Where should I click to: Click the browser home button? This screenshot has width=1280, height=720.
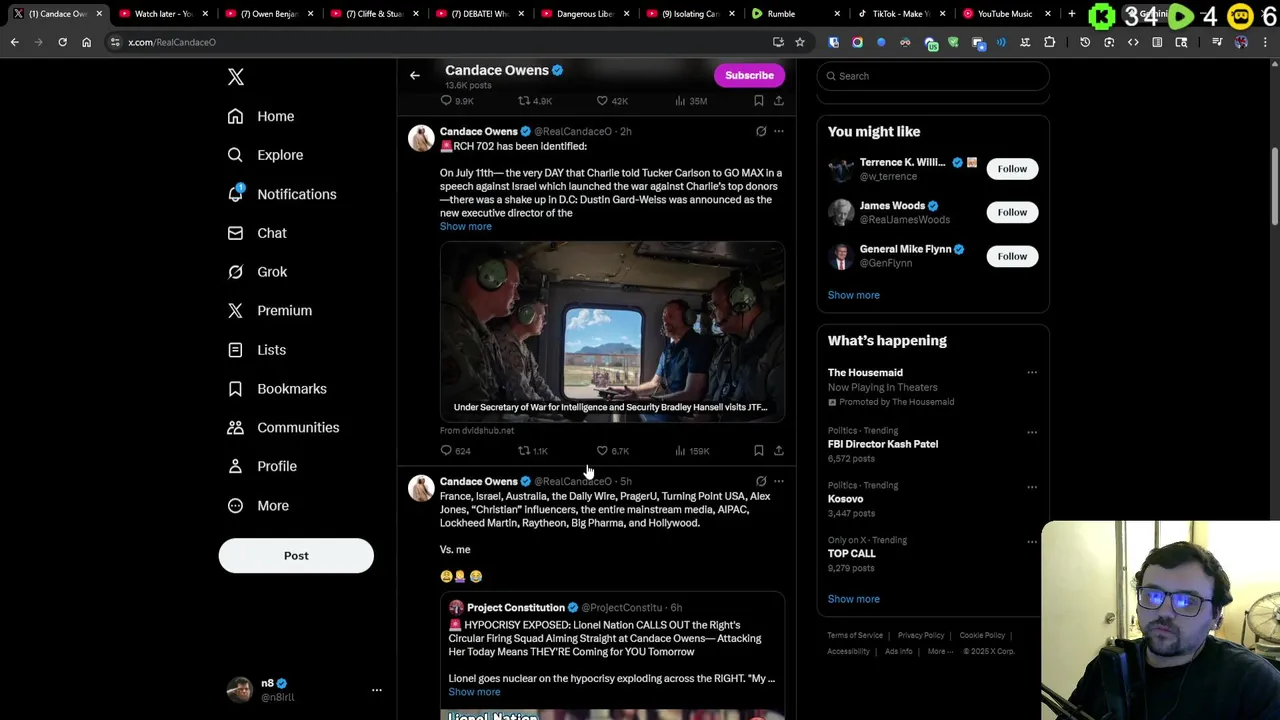coord(86,42)
